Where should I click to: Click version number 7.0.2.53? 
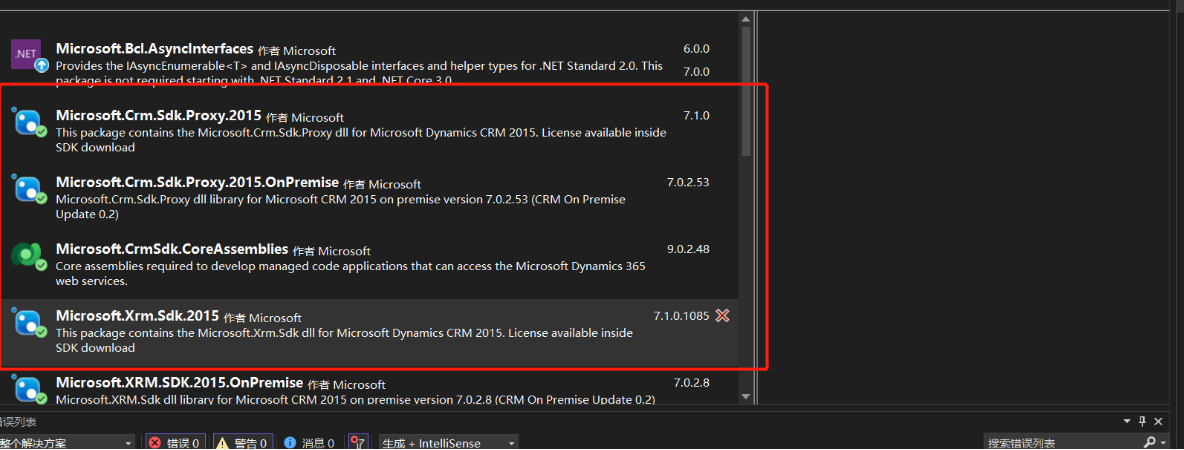(x=688, y=182)
